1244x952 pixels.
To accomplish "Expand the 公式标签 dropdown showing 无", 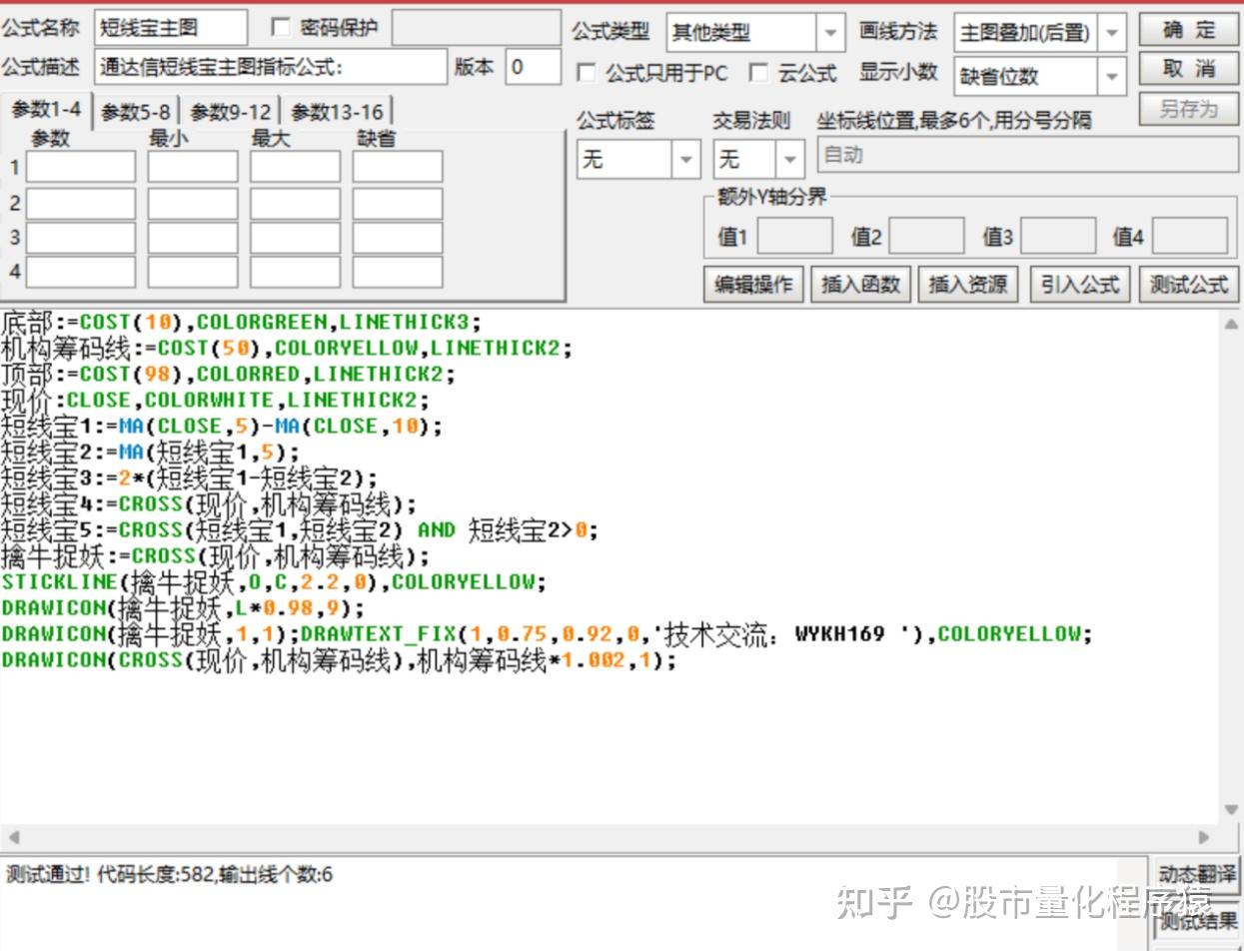I will point(685,159).
